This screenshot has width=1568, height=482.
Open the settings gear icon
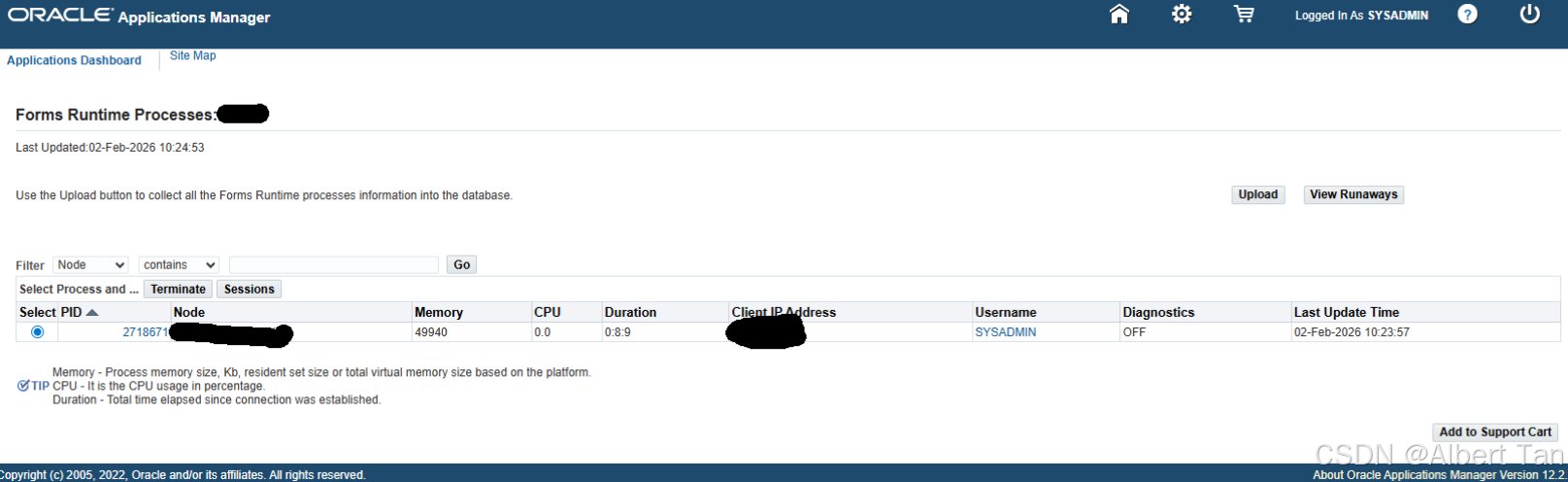[x=1182, y=14]
